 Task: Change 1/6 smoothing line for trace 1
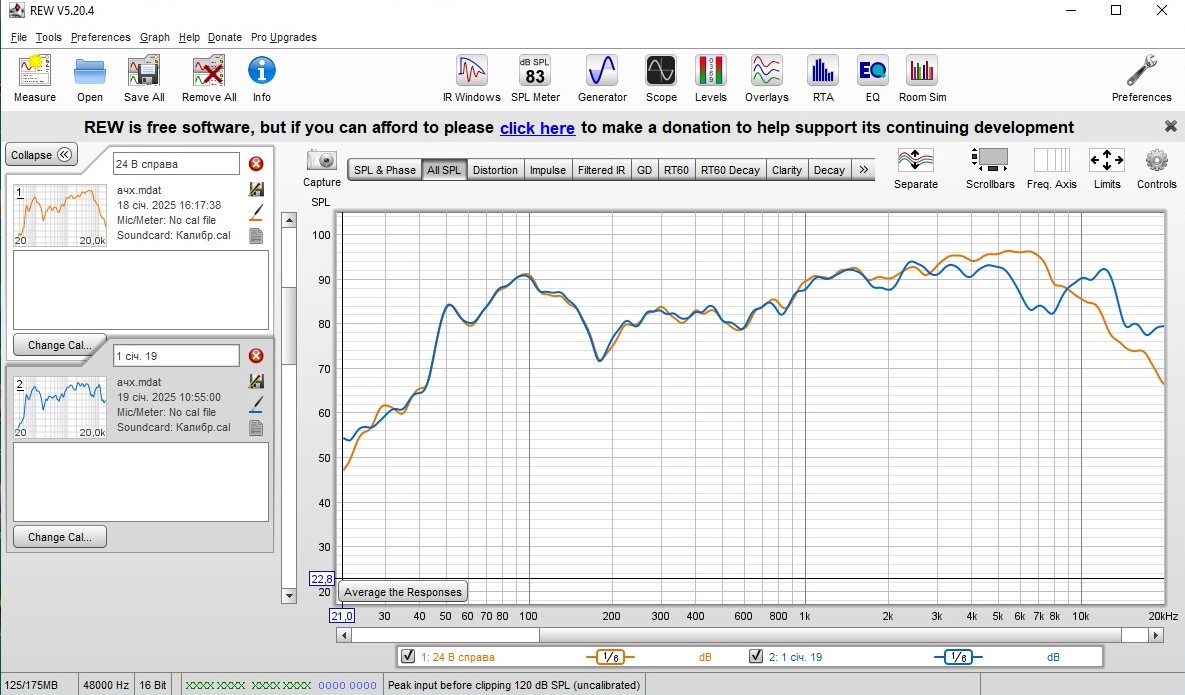[611, 657]
